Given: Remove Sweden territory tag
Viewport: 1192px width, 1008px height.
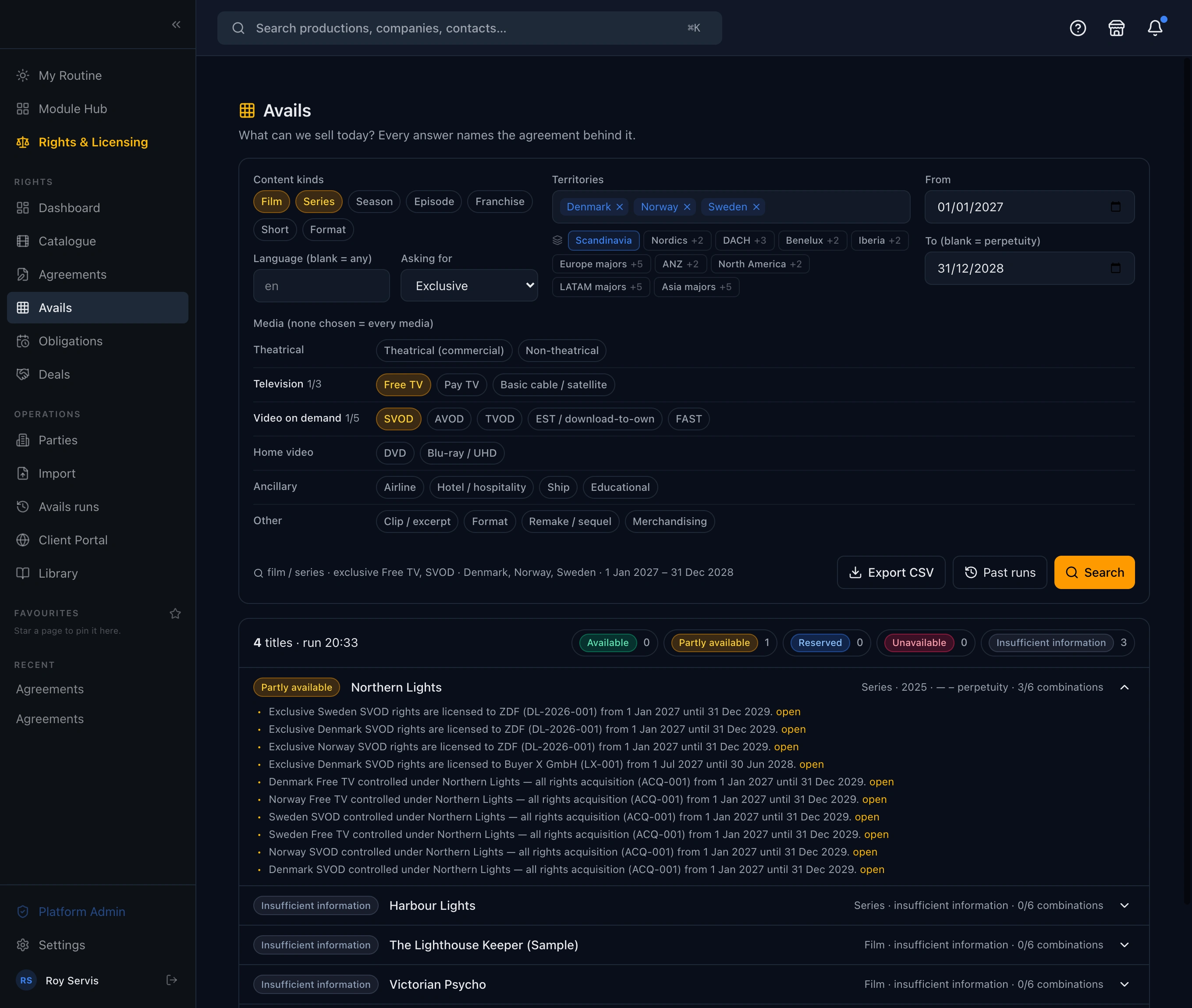Looking at the screenshot, I should point(756,207).
